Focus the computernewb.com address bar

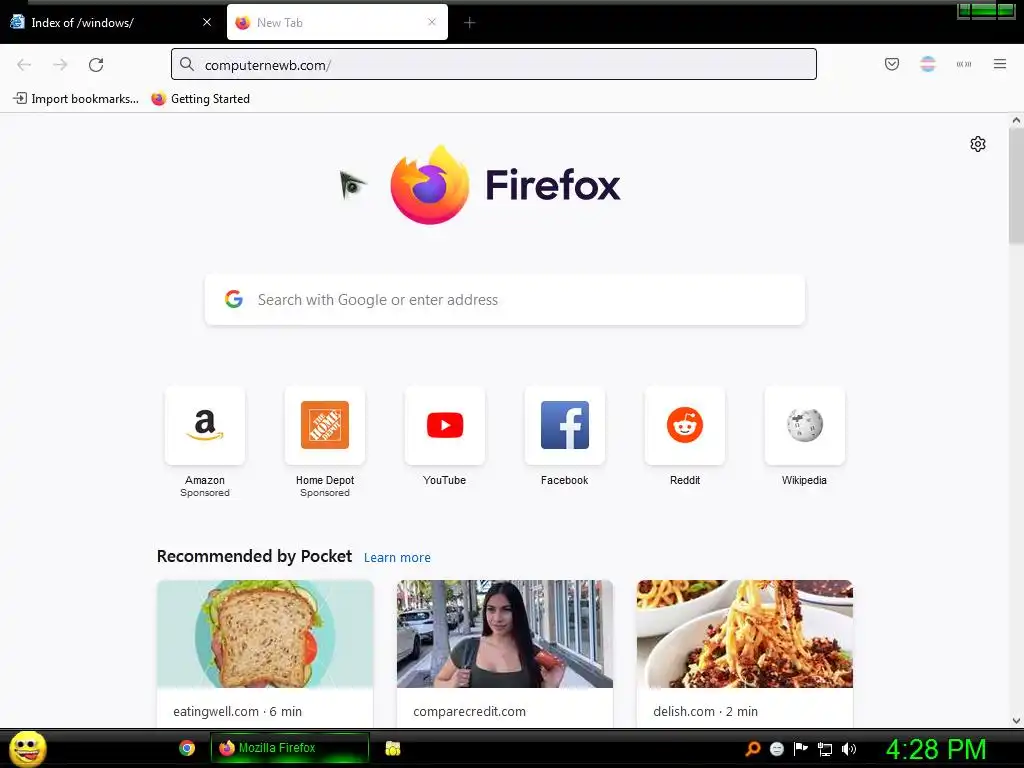(494, 64)
